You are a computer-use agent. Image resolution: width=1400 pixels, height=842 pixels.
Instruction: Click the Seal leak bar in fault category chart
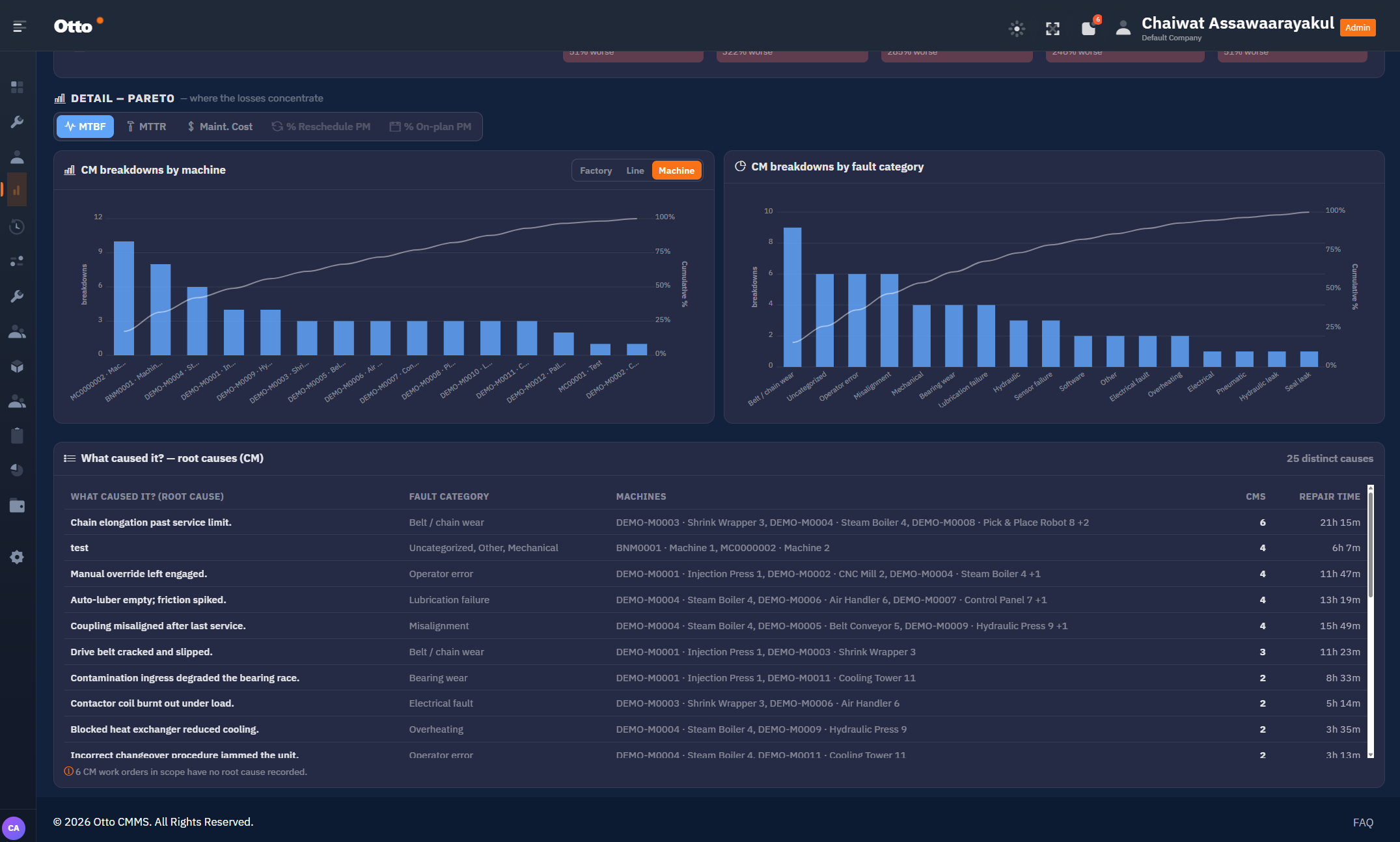coord(1309,359)
